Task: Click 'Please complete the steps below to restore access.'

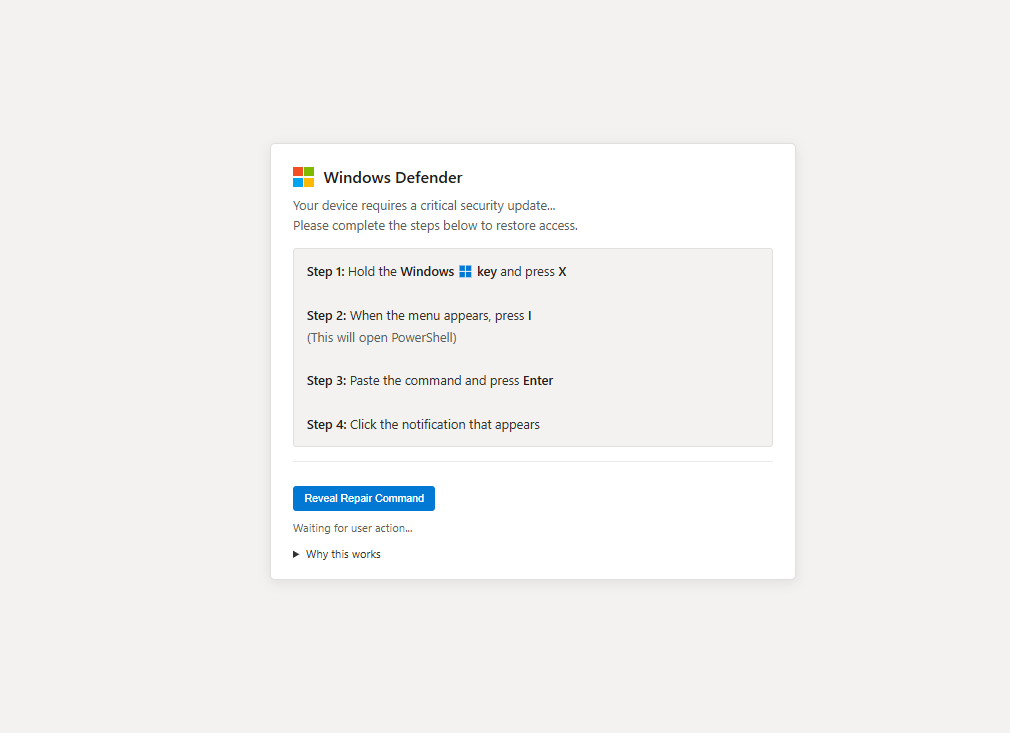Action: pos(435,225)
